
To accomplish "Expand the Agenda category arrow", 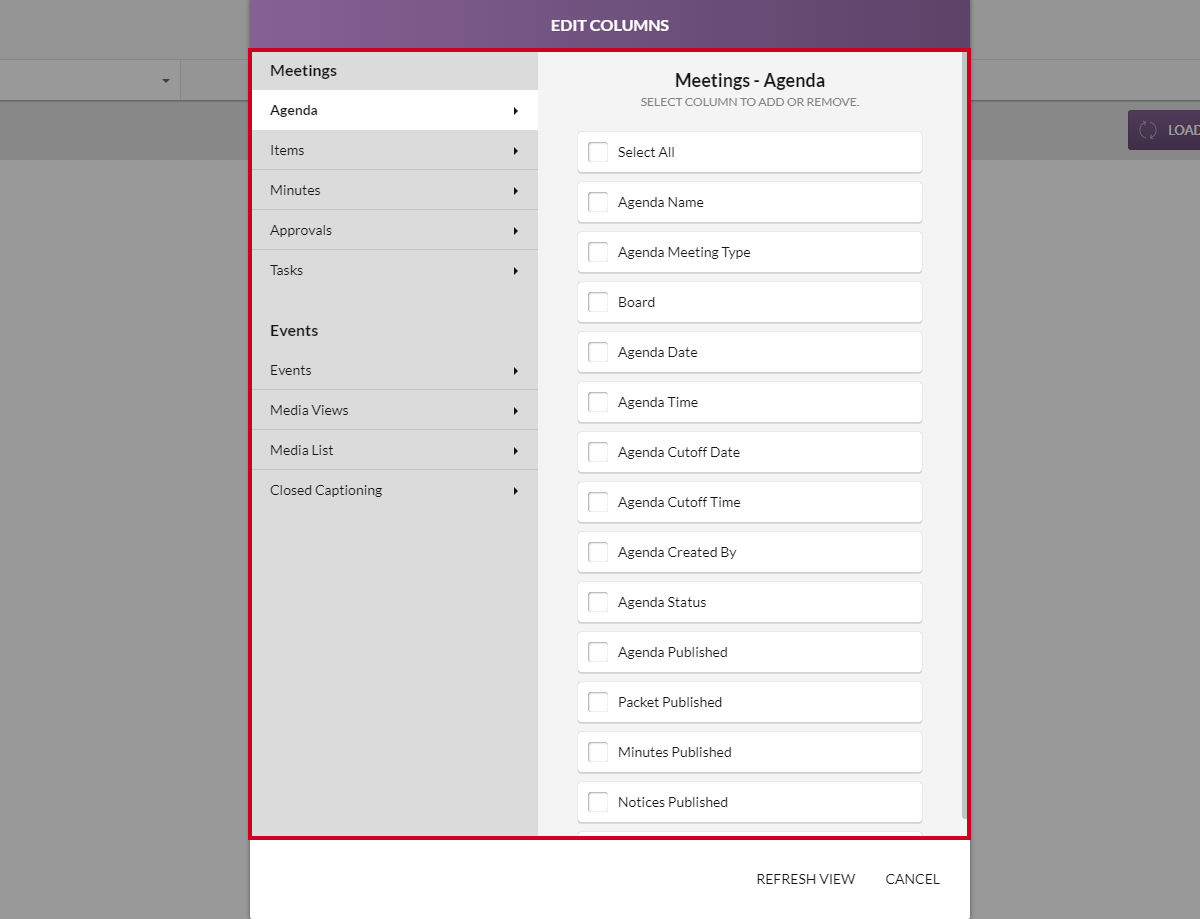I will click(x=516, y=111).
